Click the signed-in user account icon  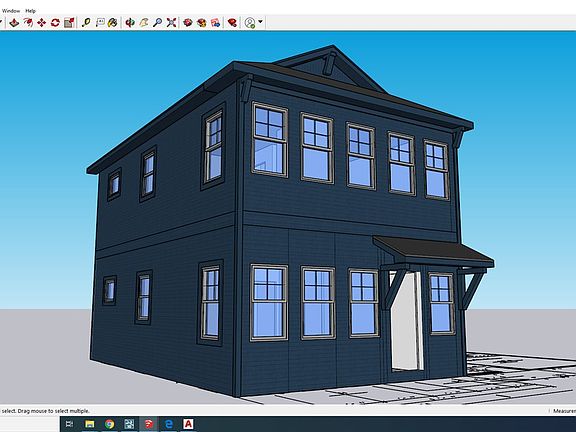coord(250,23)
